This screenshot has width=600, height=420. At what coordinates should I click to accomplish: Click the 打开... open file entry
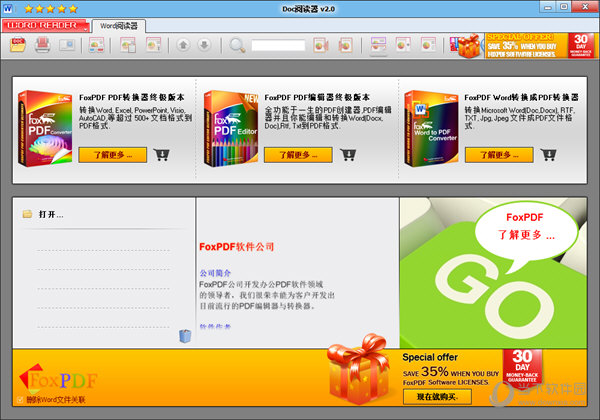(51, 215)
